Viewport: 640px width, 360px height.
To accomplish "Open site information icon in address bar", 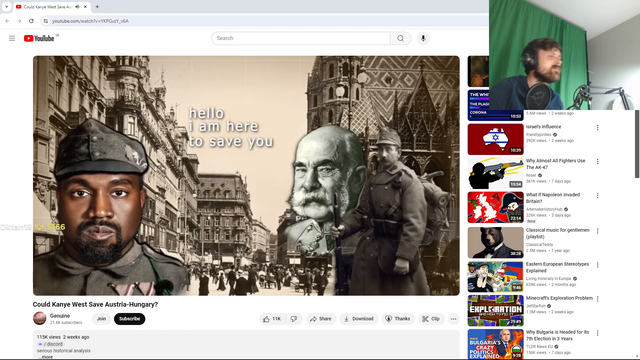I will click(x=46, y=21).
